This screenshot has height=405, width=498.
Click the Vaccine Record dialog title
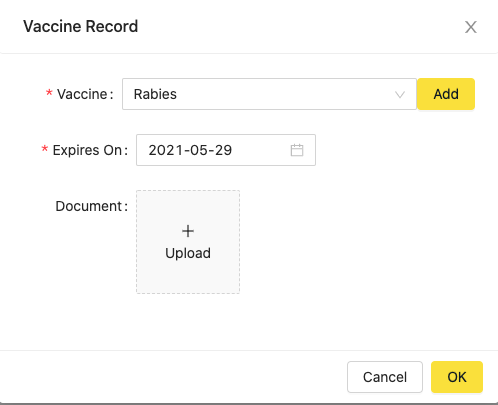pos(80,26)
